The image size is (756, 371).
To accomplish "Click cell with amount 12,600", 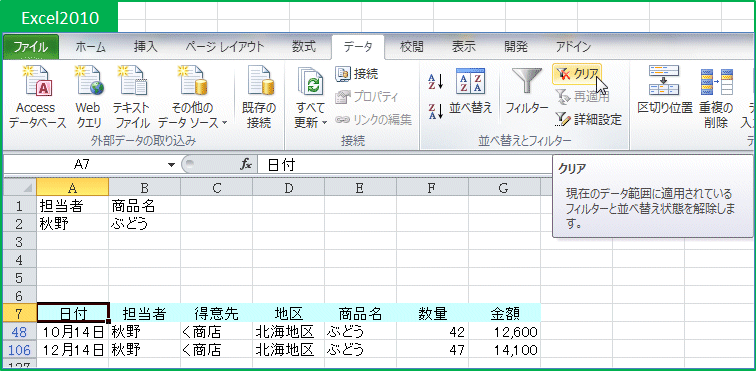I will 504,331.
